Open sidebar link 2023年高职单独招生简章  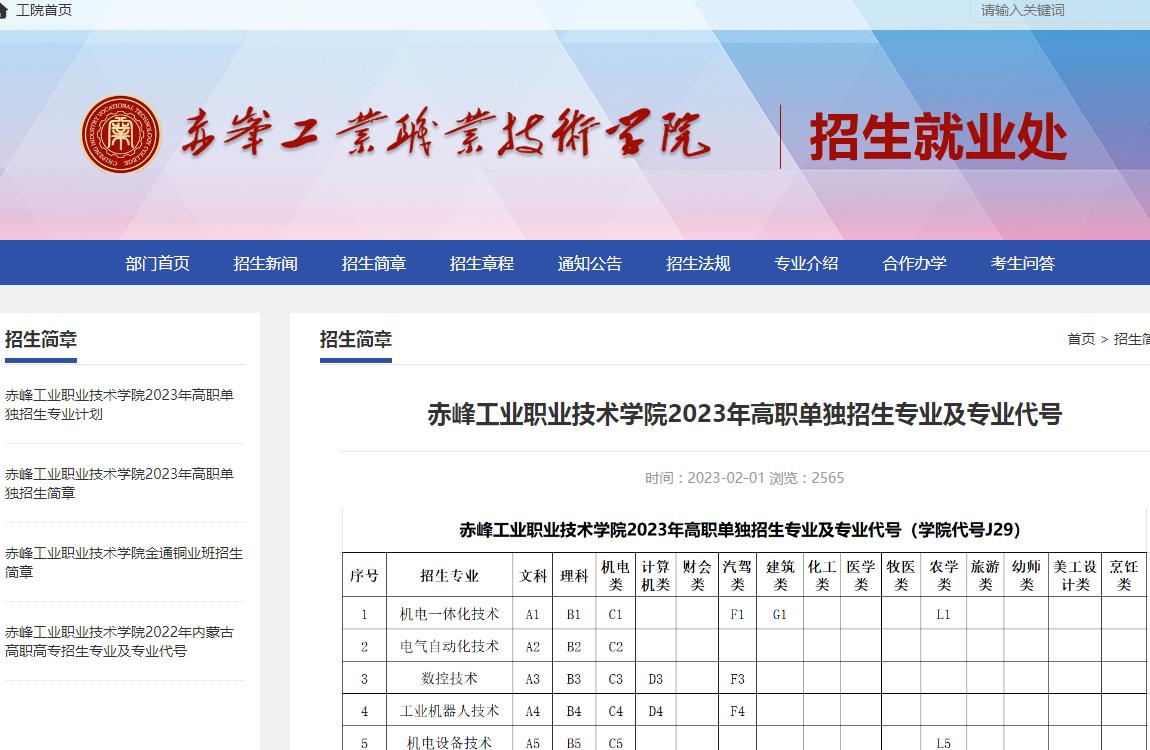120,484
